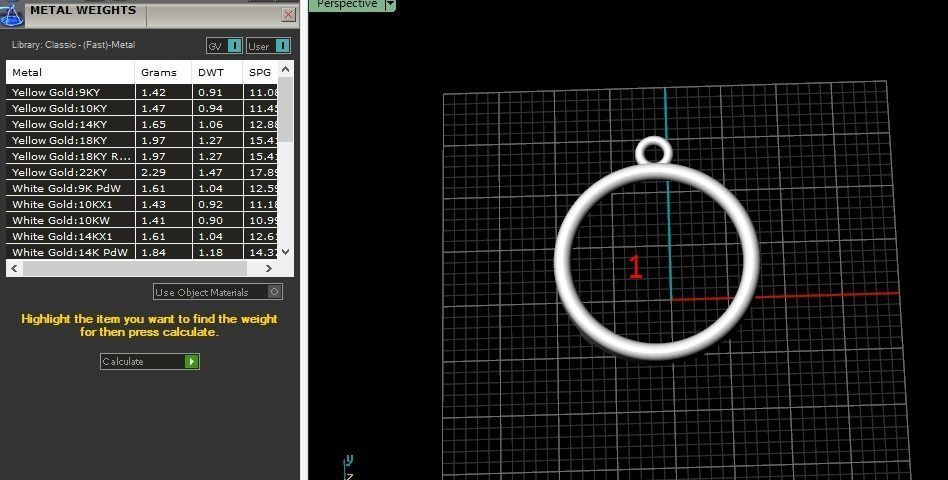948x480 pixels.
Task: Select the White Gold:14K PdW row
Action: click(x=142, y=252)
